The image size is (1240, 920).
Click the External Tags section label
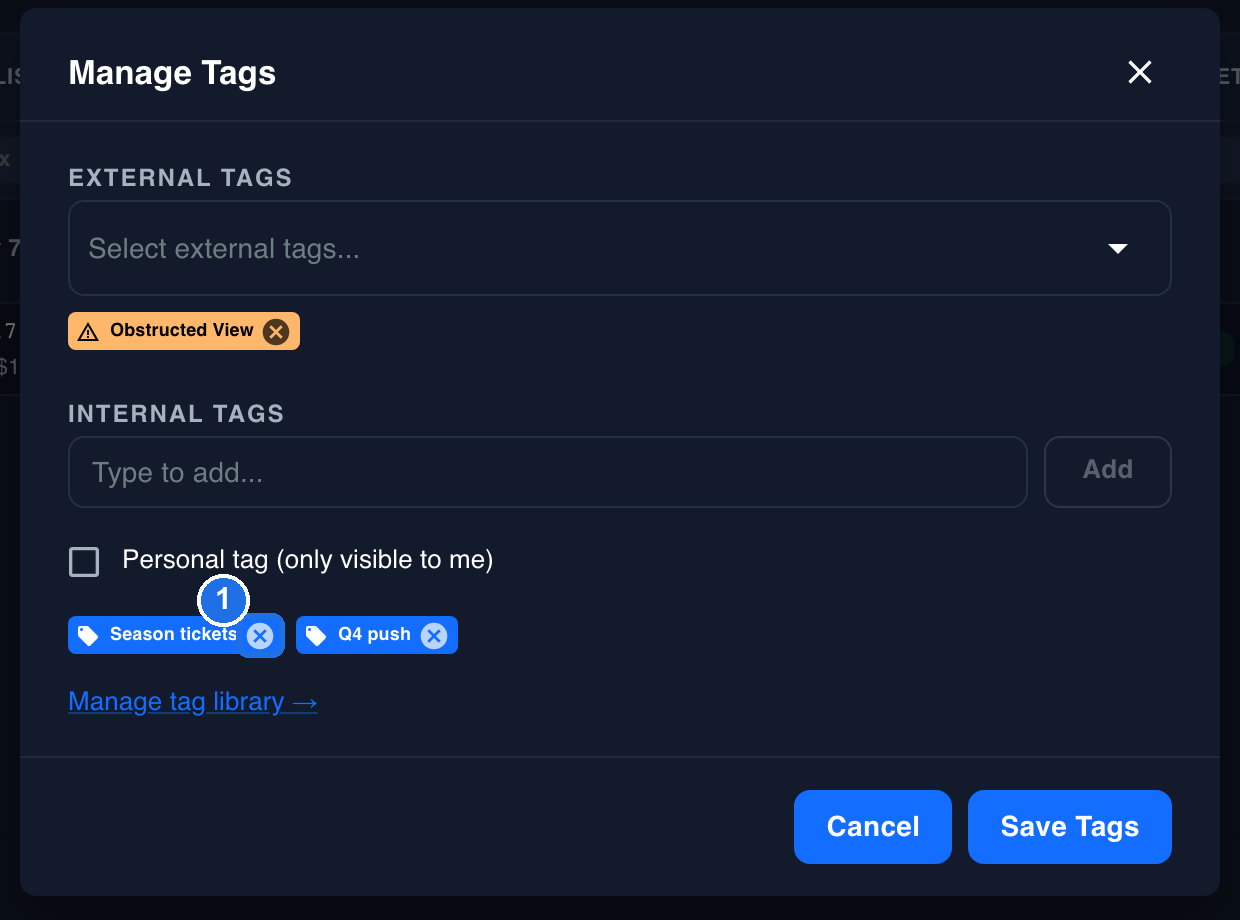coord(180,178)
